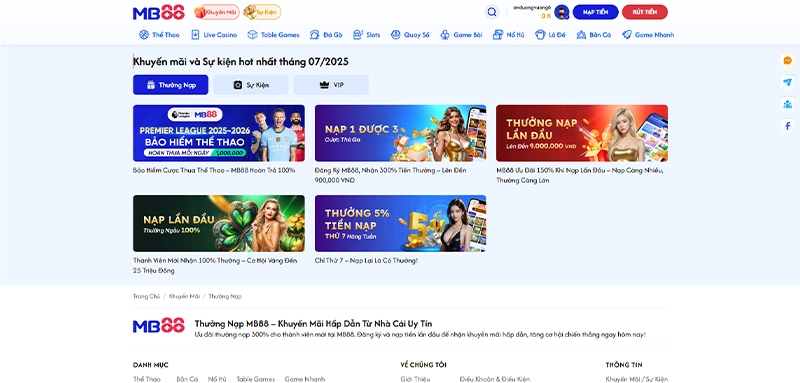
Task: Open Đăng Ký MB88 Nhận 300% link
Action: (390, 175)
